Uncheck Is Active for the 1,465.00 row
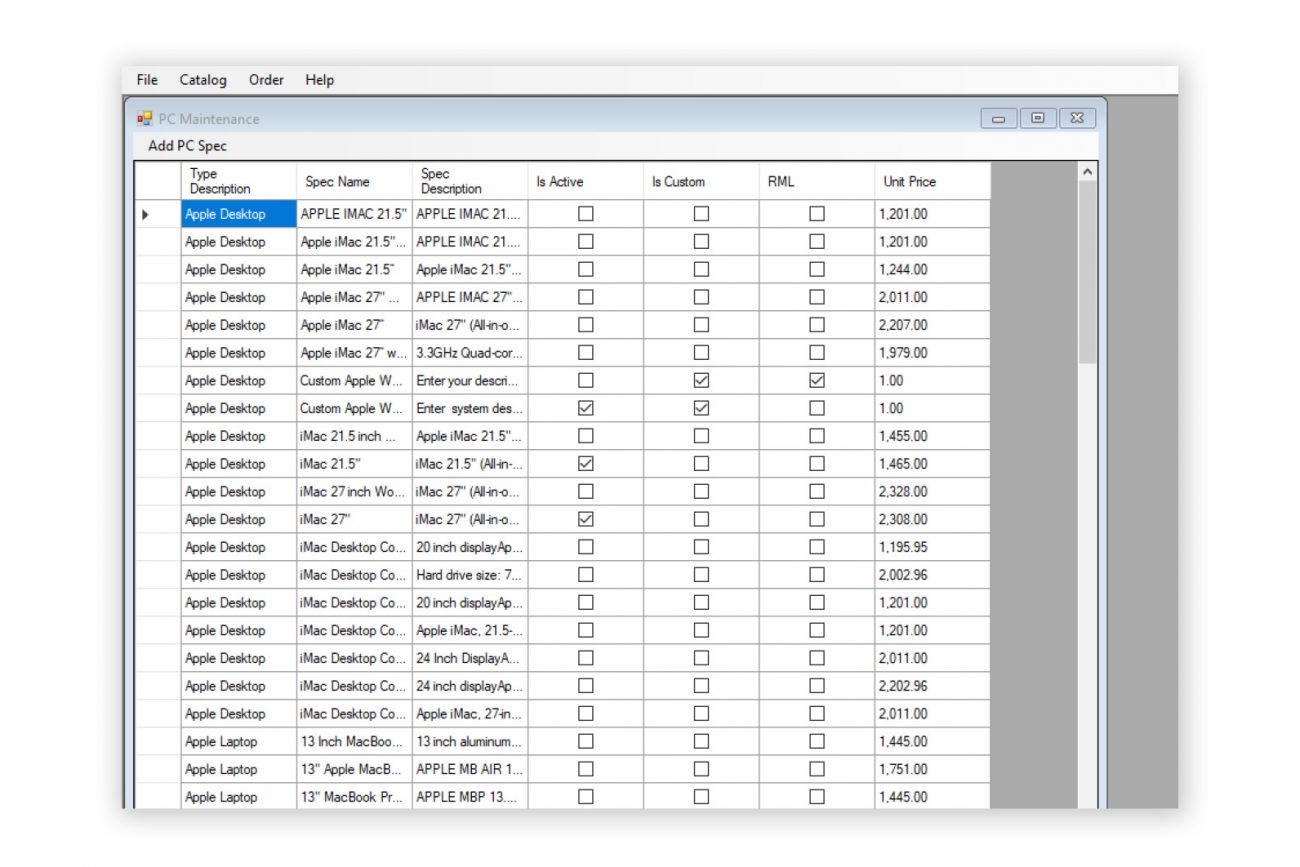This screenshot has height=867, width=1300. [x=586, y=464]
